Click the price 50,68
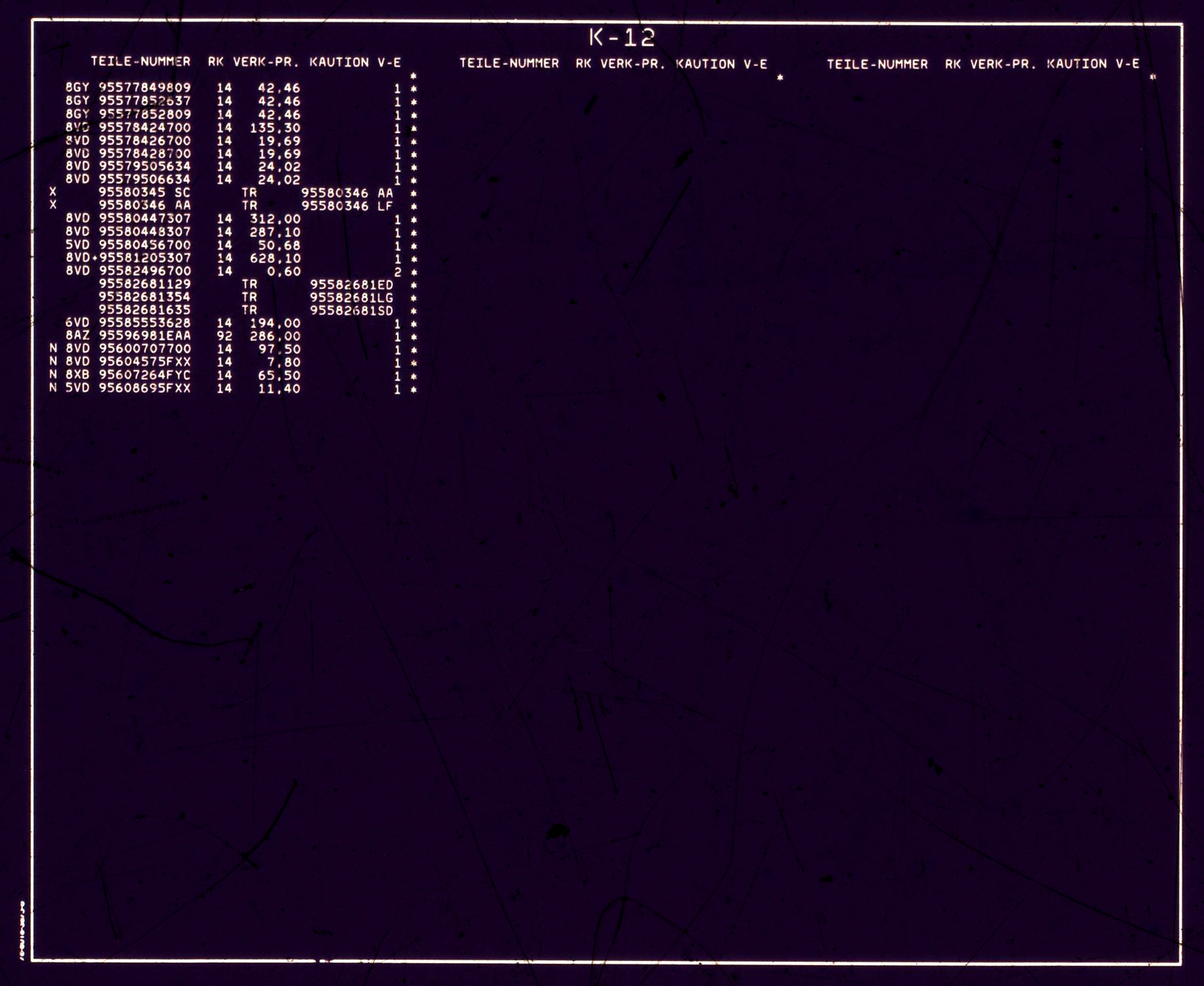Image resolution: width=1204 pixels, height=986 pixels. click(279, 245)
